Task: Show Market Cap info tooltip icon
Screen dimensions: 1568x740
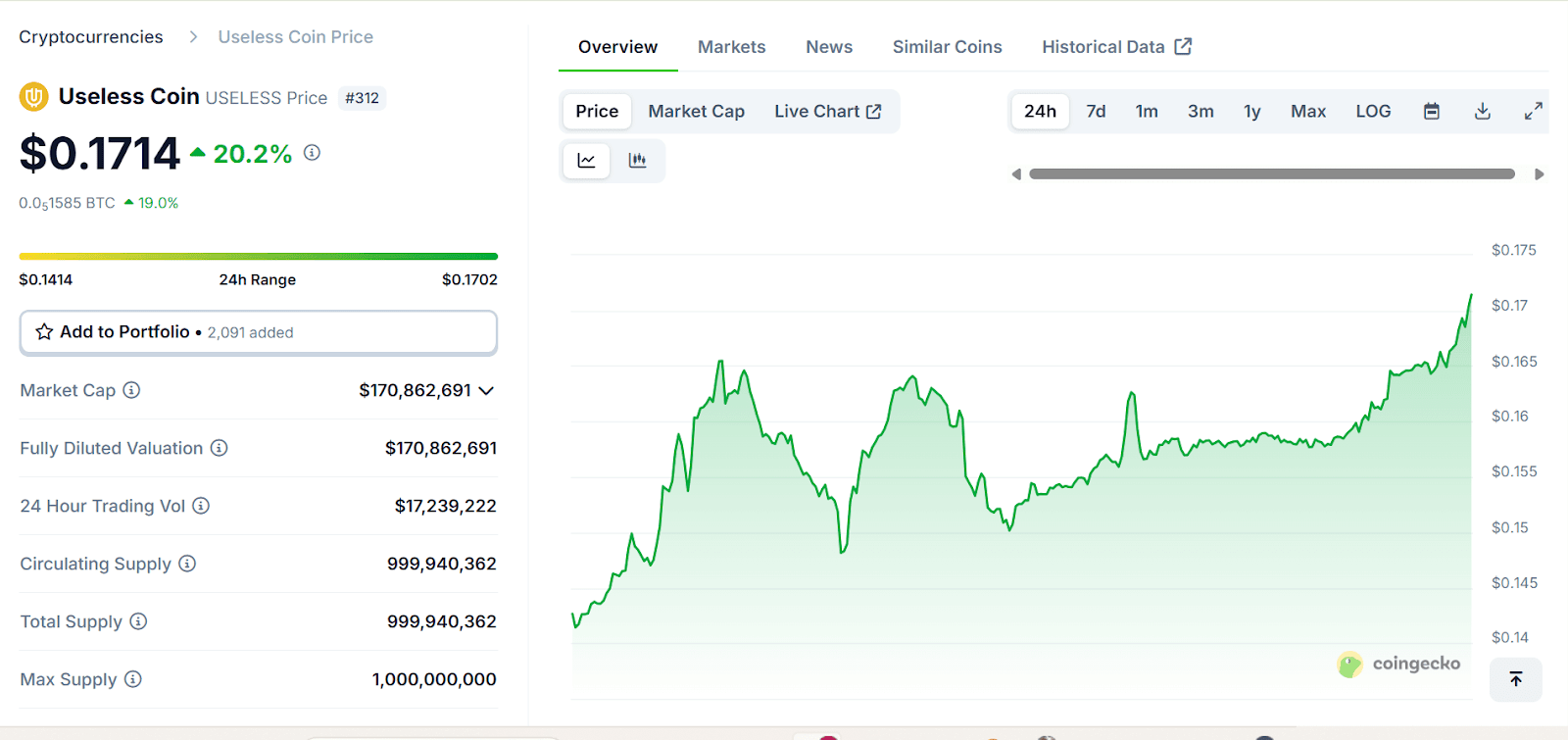Action: [x=131, y=390]
